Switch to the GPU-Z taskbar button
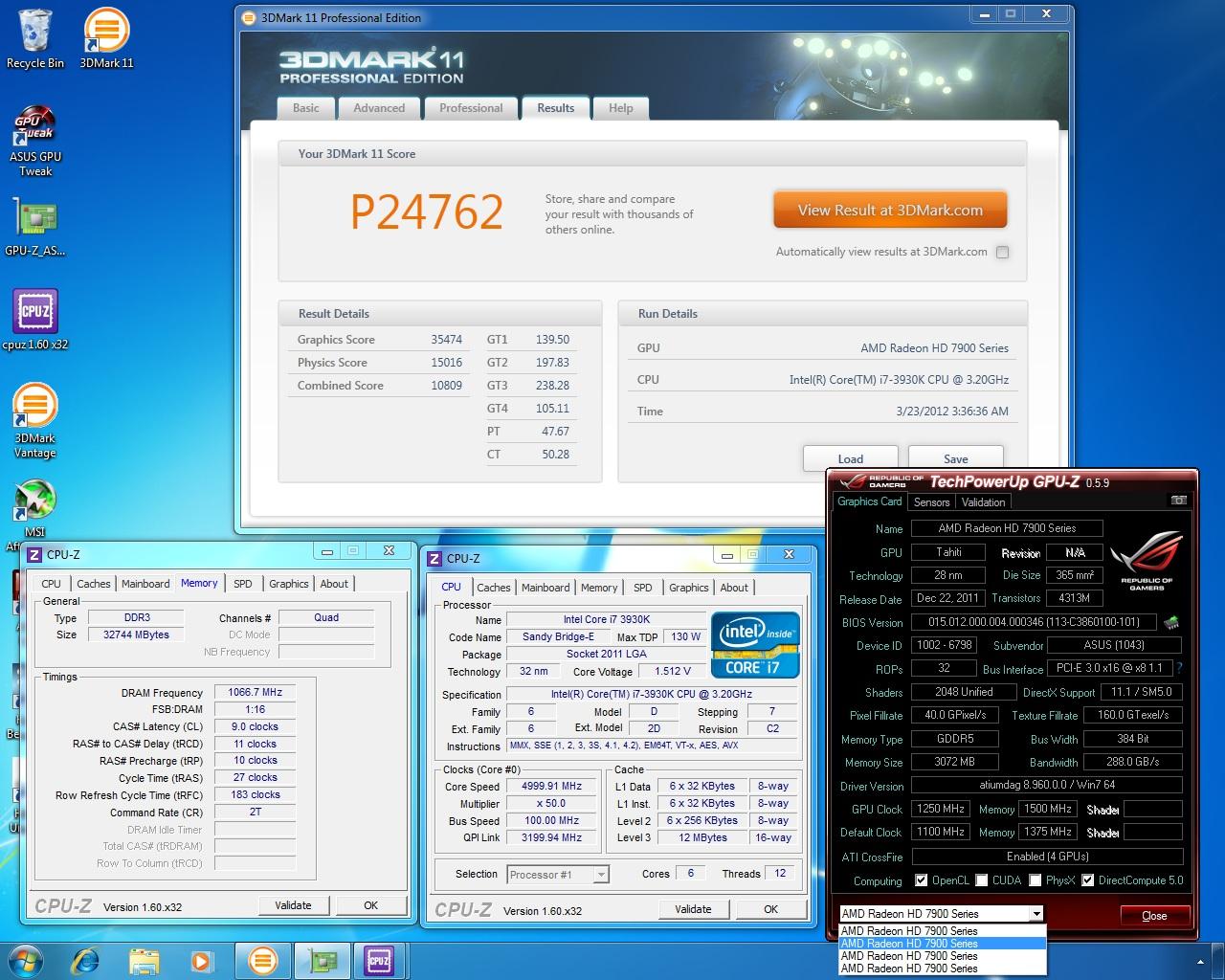This screenshot has height=980, width=1225. tap(322, 960)
